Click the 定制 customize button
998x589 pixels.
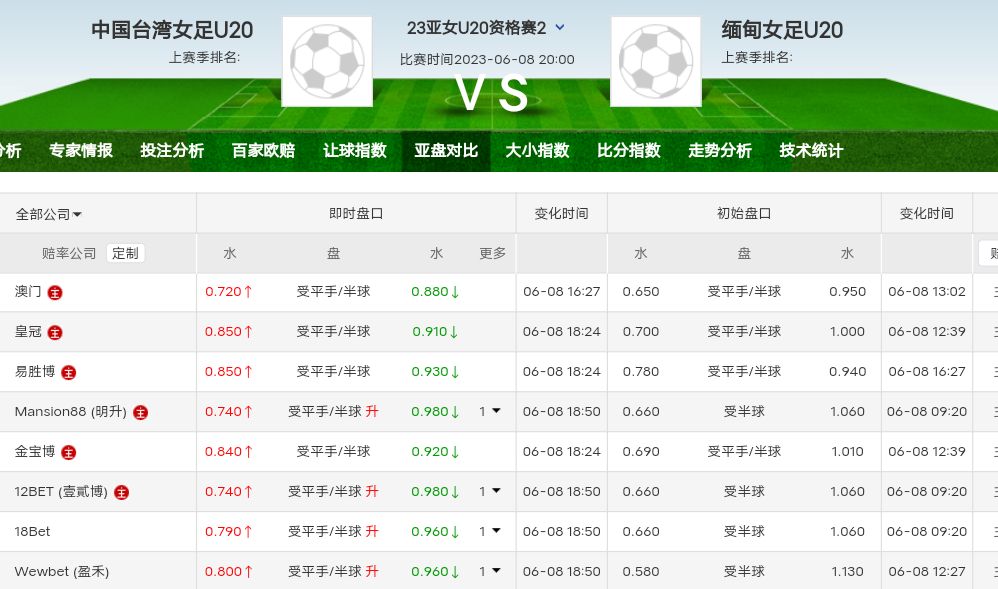(x=126, y=253)
